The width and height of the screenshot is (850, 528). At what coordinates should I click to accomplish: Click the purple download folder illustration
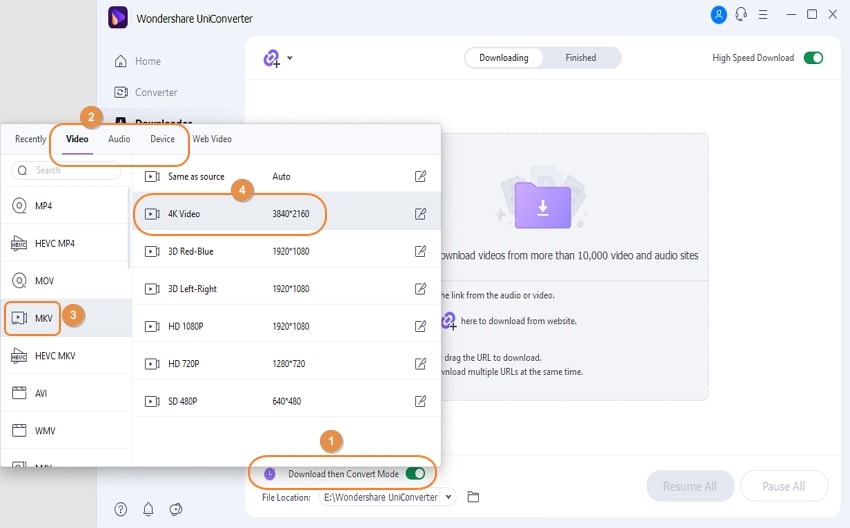tap(543, 205)
